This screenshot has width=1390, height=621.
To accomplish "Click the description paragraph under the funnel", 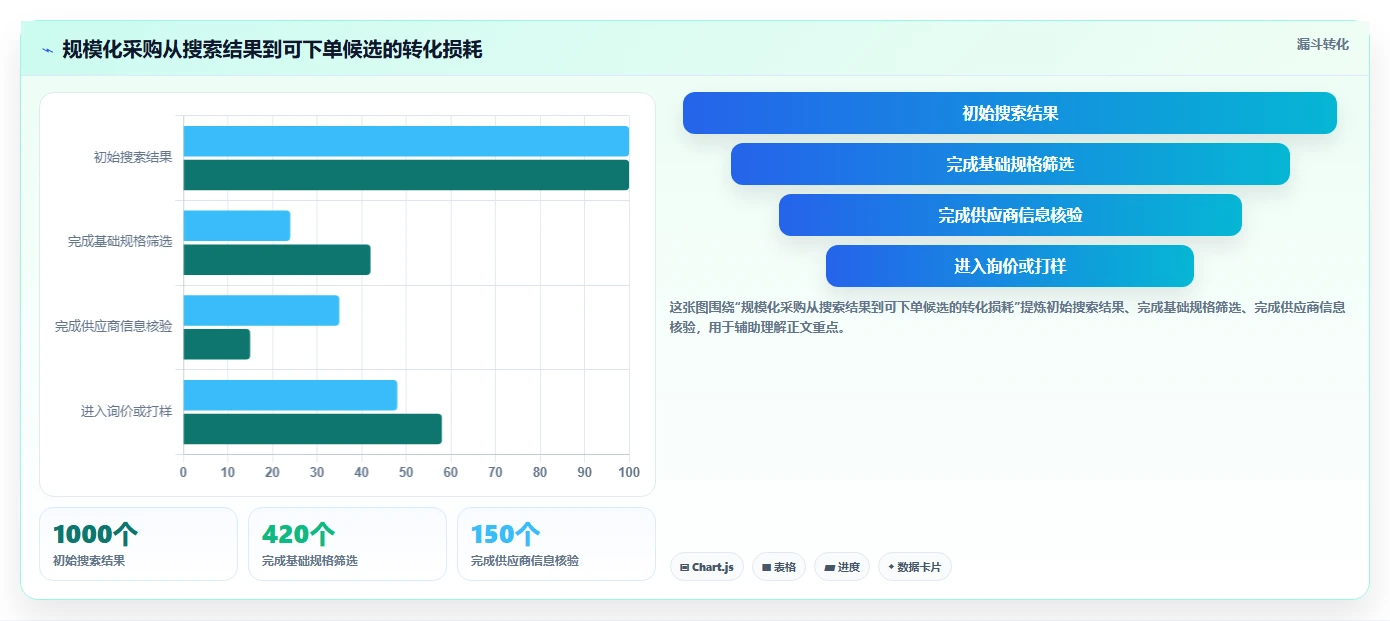I will point(1008,317).
